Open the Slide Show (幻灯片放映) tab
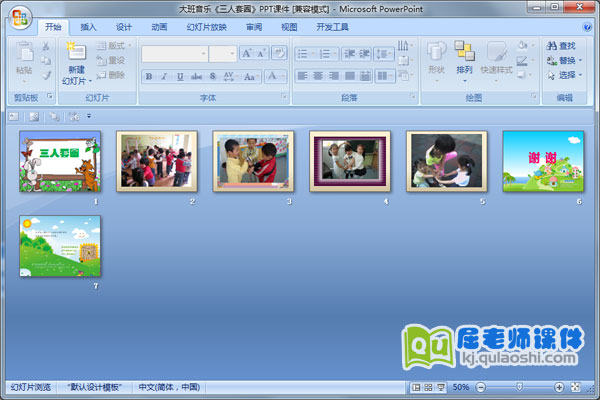 pos(207,27)
